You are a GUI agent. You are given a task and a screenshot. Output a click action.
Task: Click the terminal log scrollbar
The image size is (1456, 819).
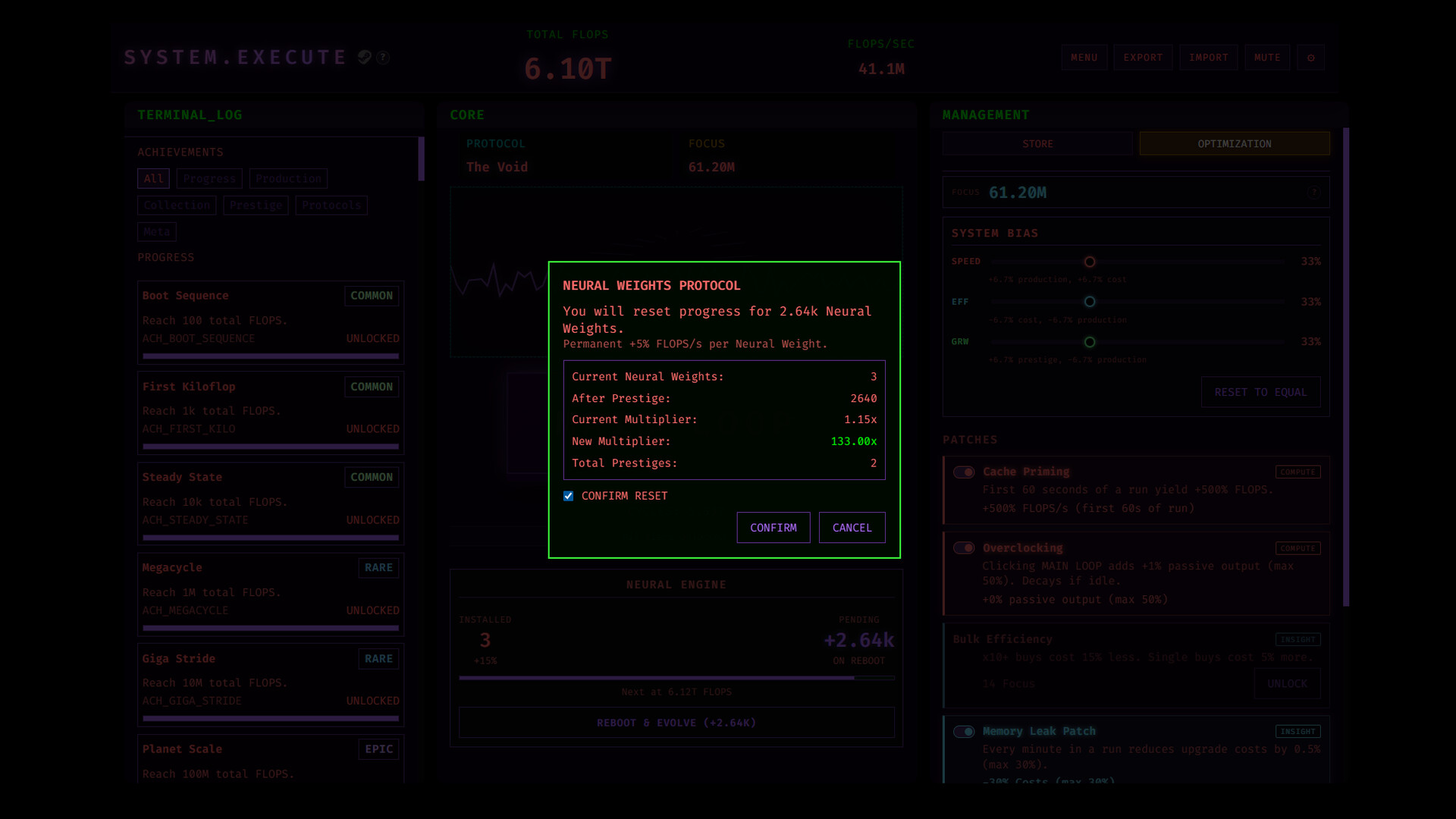422,159
